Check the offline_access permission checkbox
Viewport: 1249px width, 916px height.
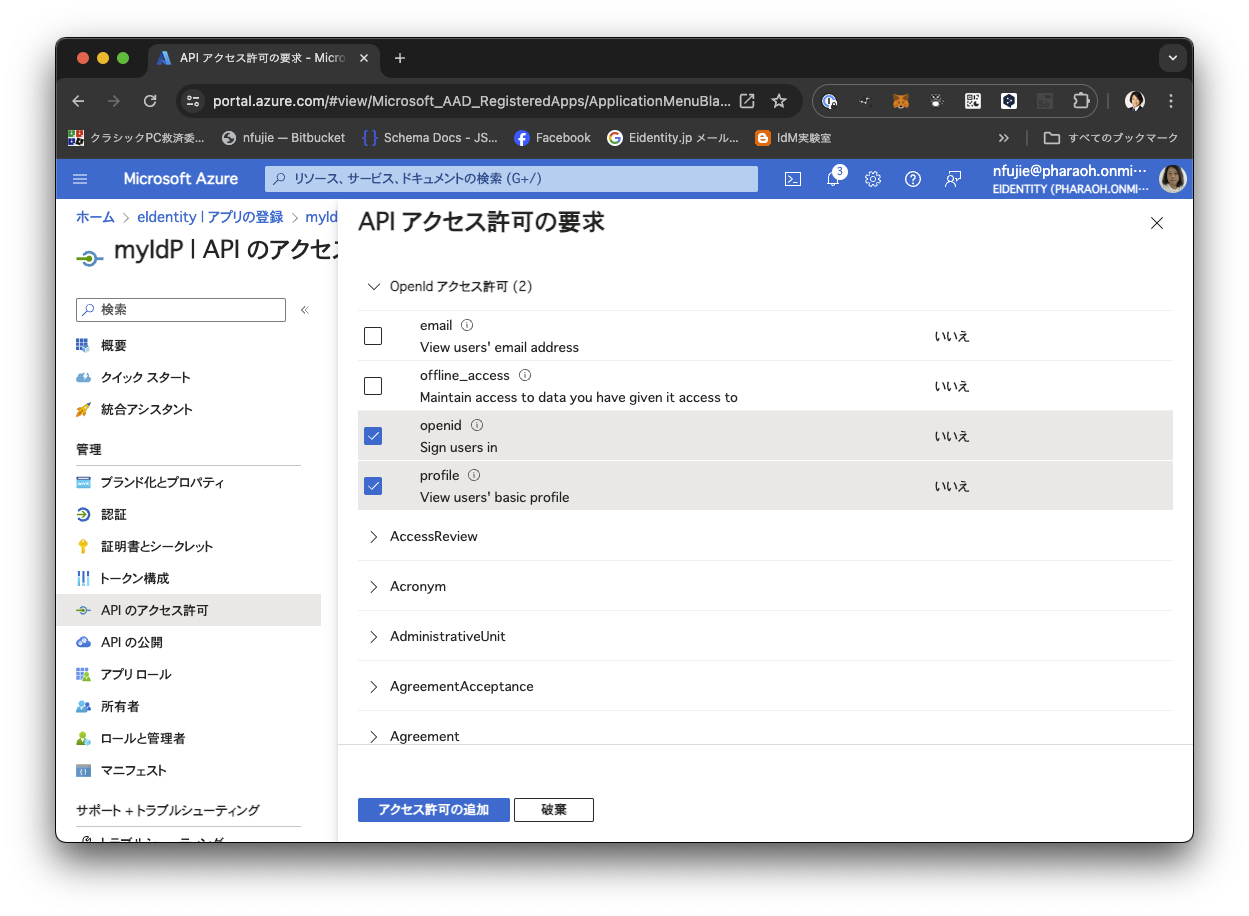point(373,386)
